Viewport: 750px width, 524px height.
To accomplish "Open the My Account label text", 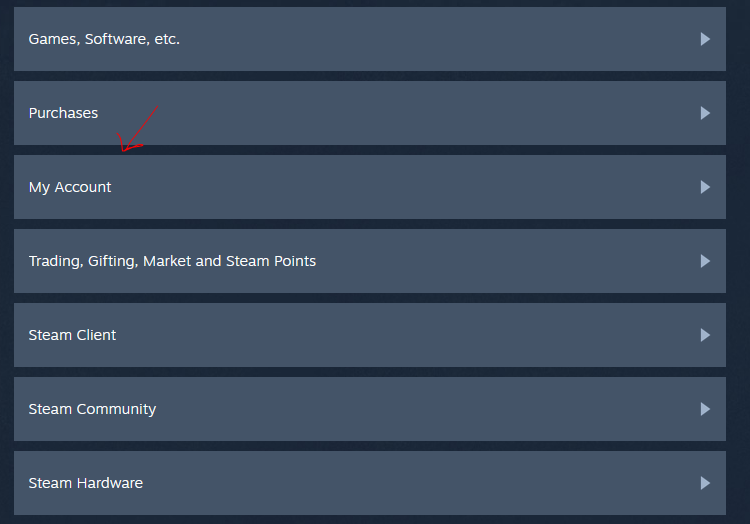I will click(x=70, y=187).
